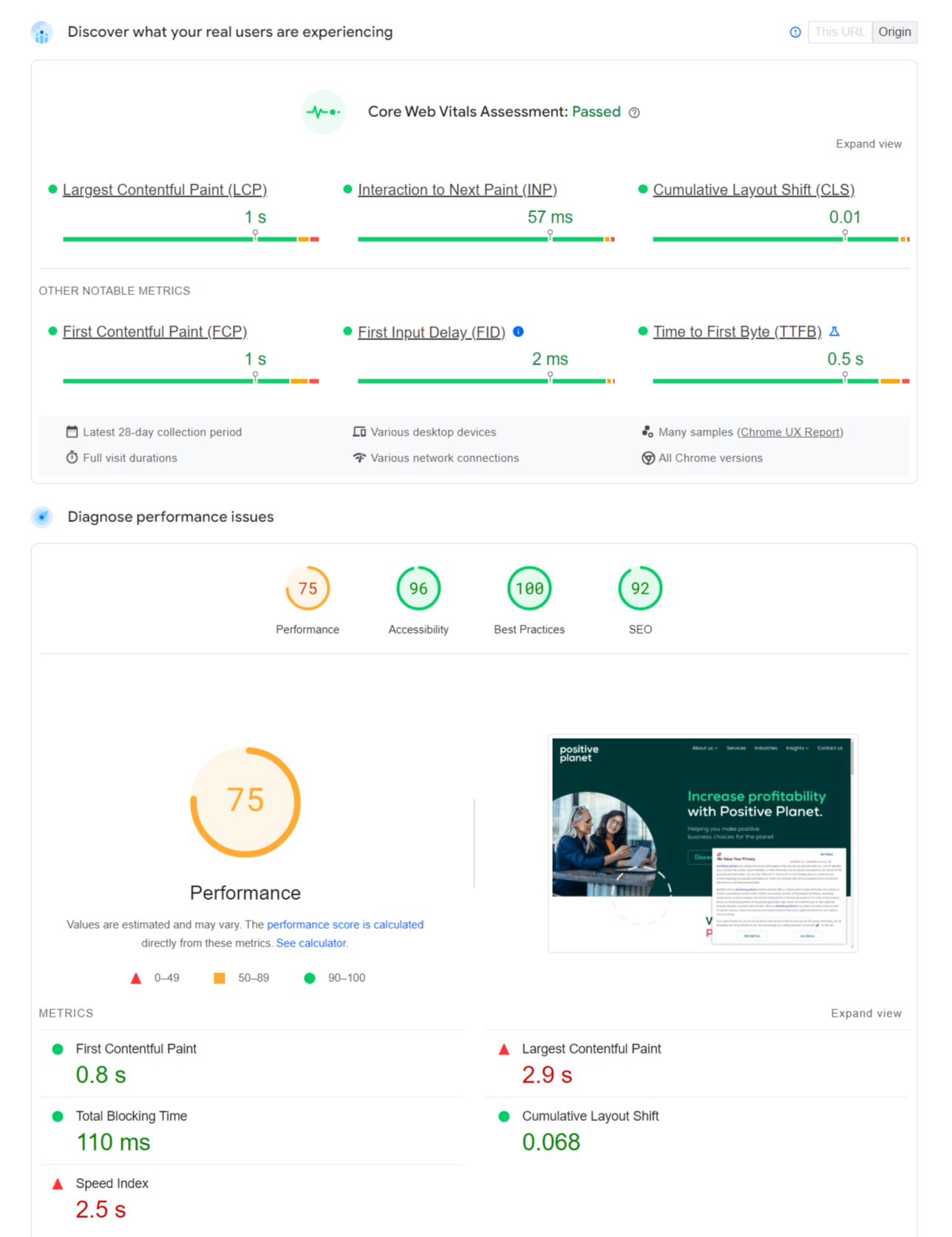Click the TTFB 0.5 s value

(x=845, y=359)
